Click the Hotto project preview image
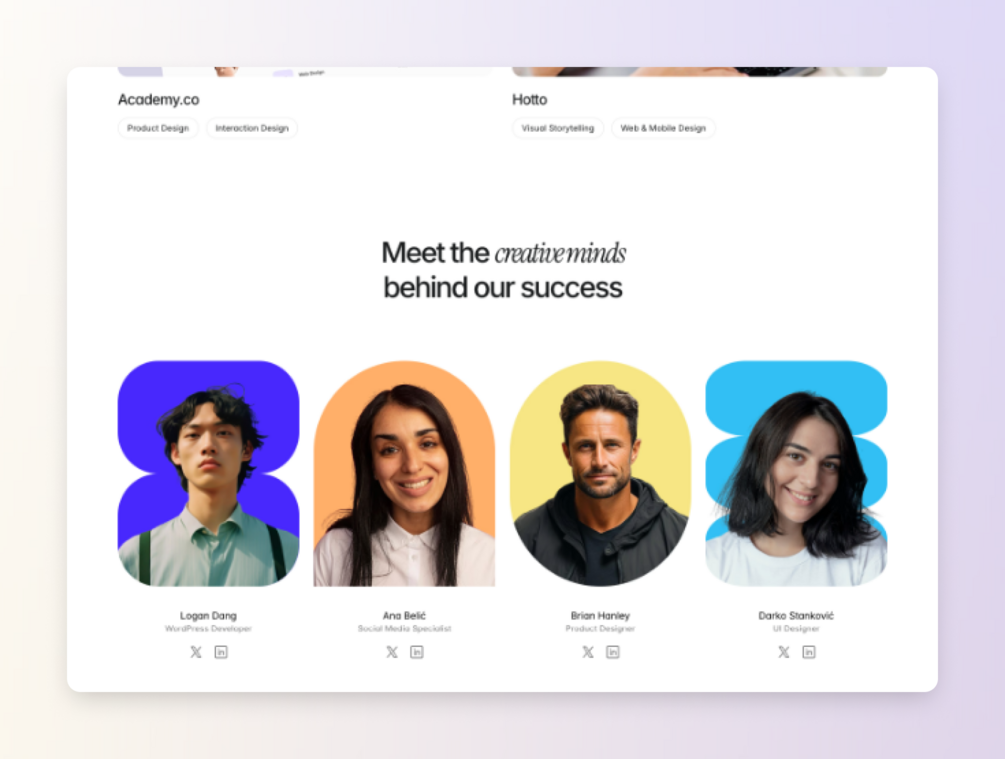Screen dimensions: 1005x759 (x=699, y=71)
